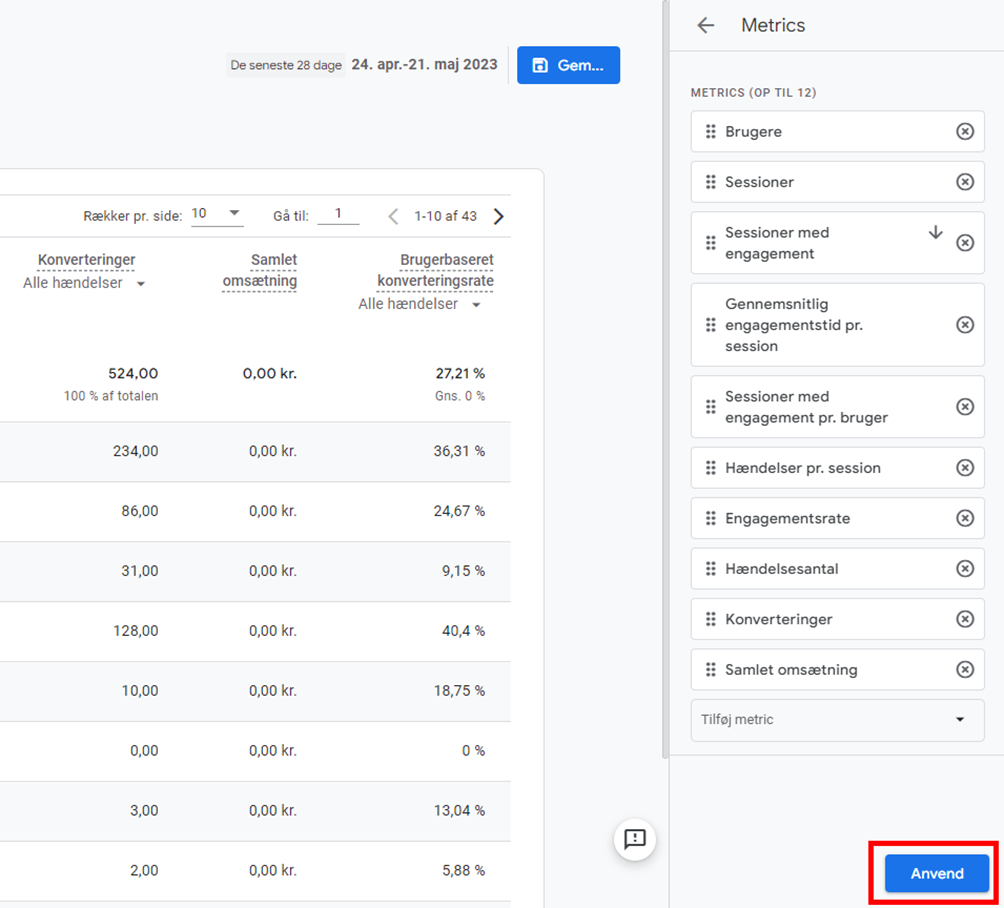Remove the Brugere metric
Screen dimensions: 1004x908
click(x=964, y=131)
